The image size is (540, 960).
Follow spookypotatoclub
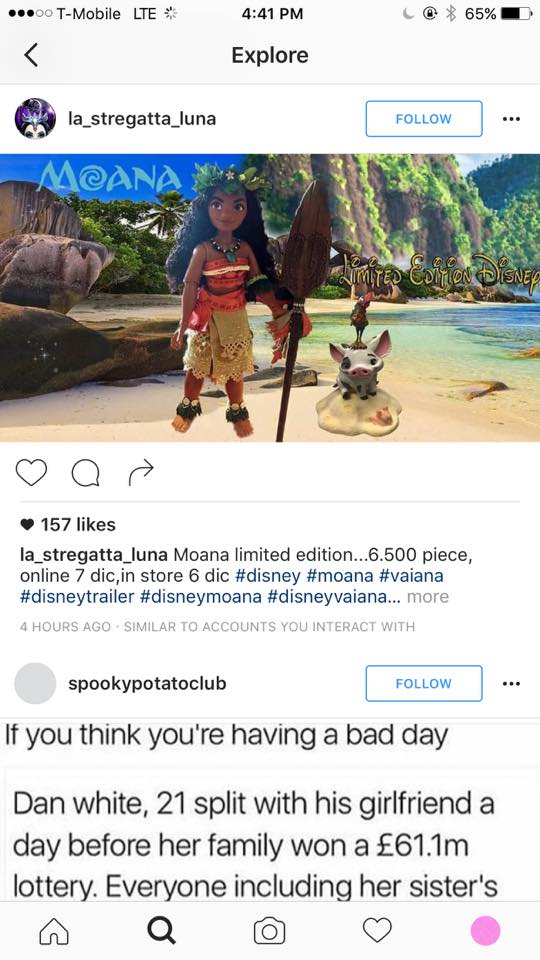(424, 683)
